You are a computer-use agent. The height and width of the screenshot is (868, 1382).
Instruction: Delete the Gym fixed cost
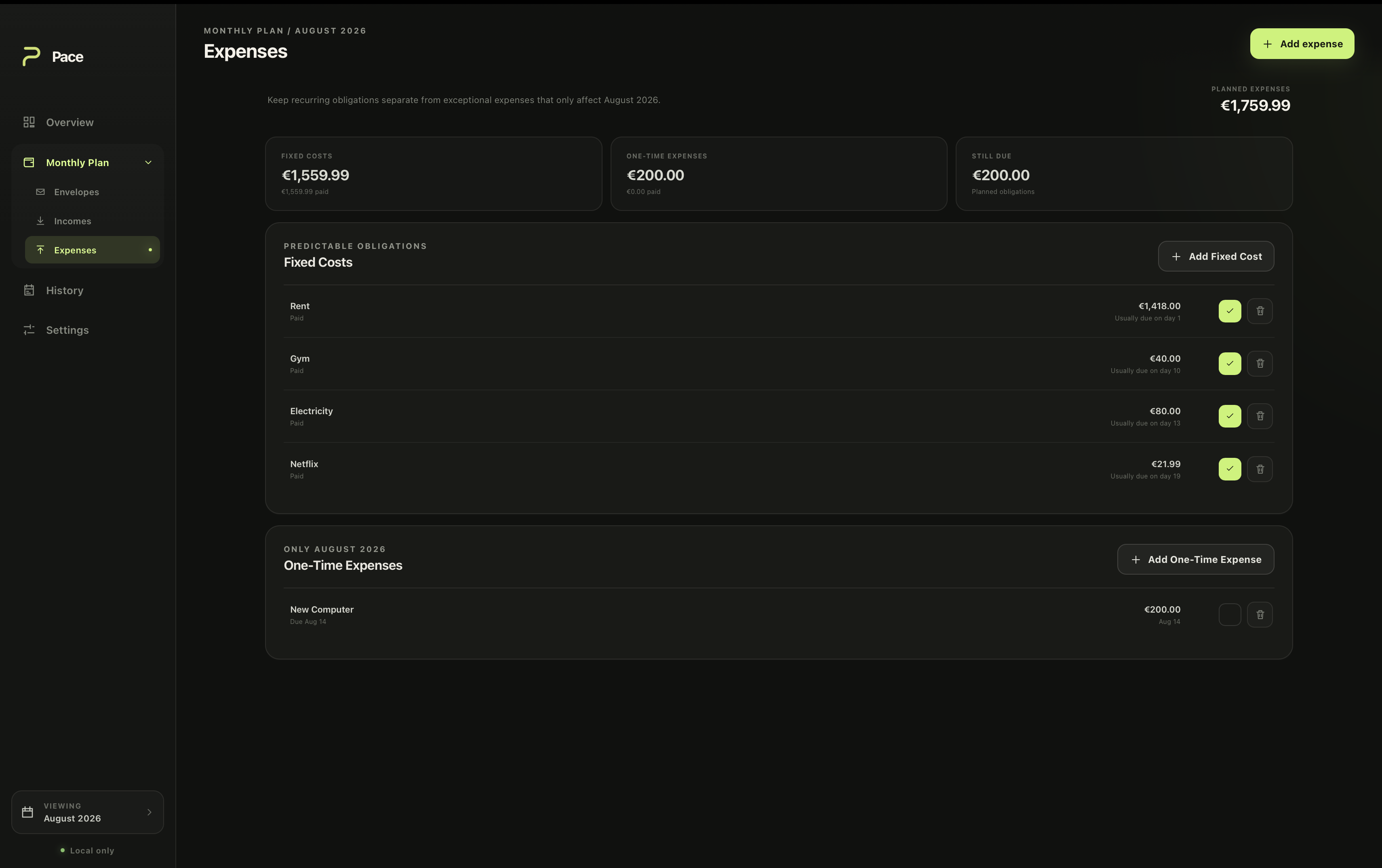tap(1260, 363)
